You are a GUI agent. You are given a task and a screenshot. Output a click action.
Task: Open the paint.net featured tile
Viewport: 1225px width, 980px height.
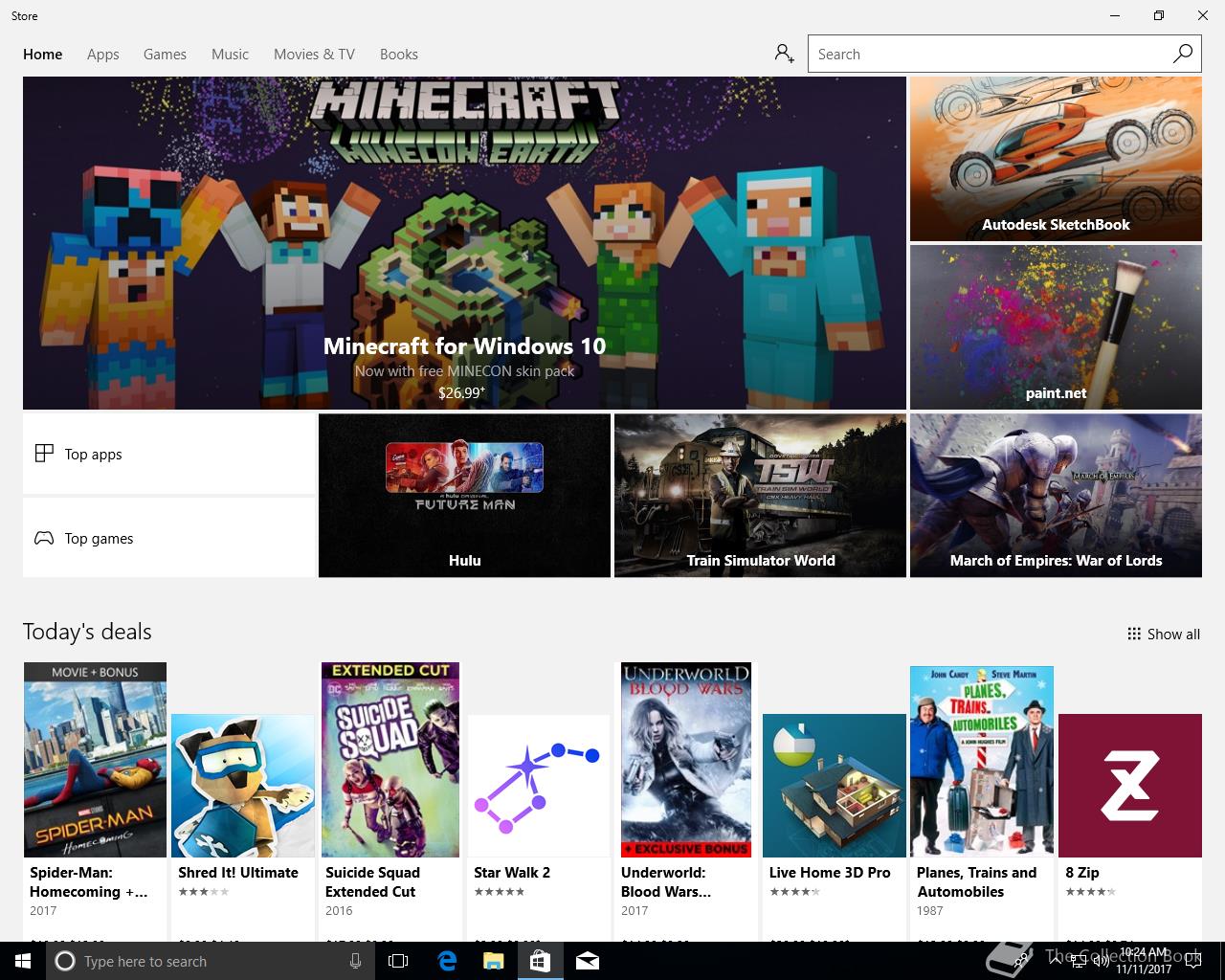(x=1056, y=327)
